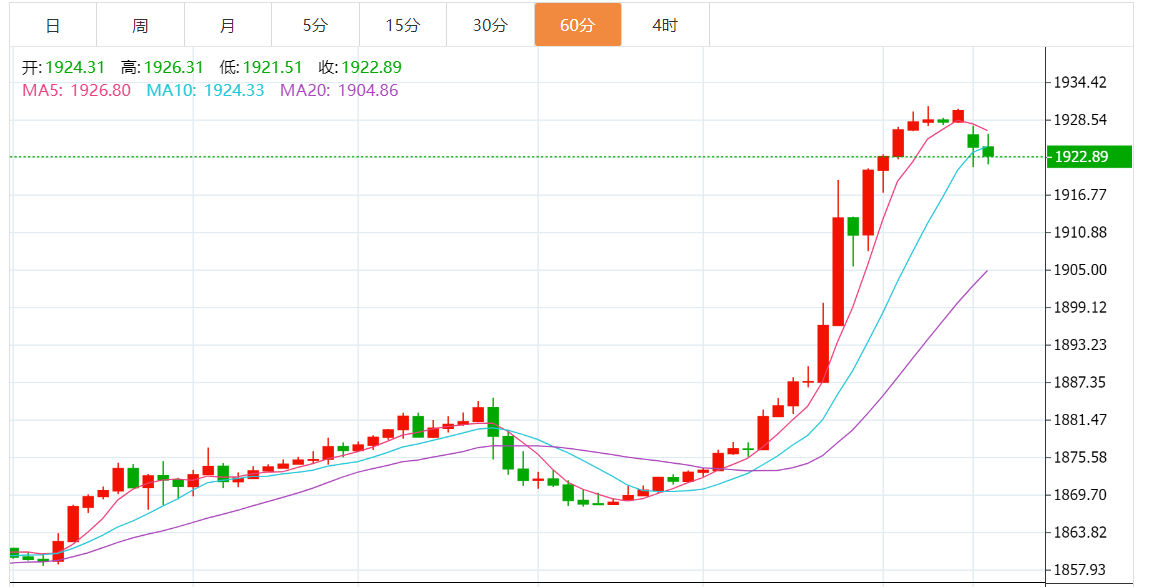Select the 15分 interval tab
The image size is (1149, 587).
pyautogui.click(x=403, y=25)
